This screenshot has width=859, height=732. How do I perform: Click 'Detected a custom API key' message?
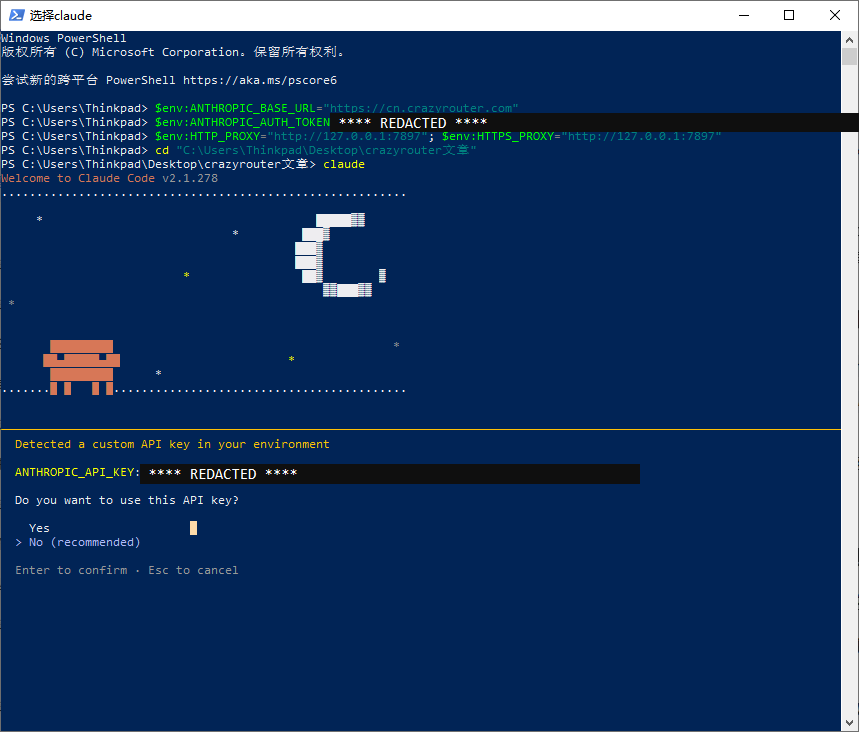(172, 444)
